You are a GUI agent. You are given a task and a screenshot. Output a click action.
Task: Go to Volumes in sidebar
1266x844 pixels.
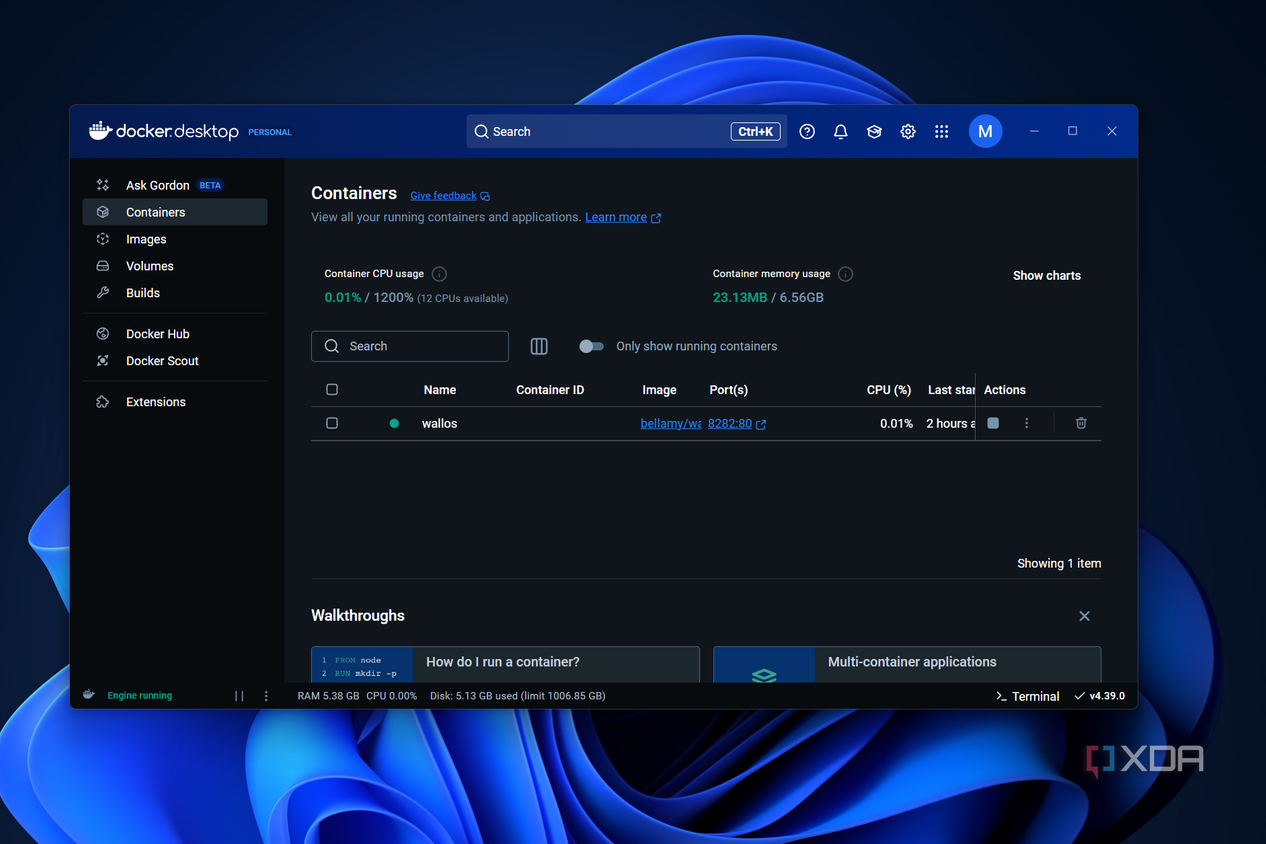(x=175, y=266)
